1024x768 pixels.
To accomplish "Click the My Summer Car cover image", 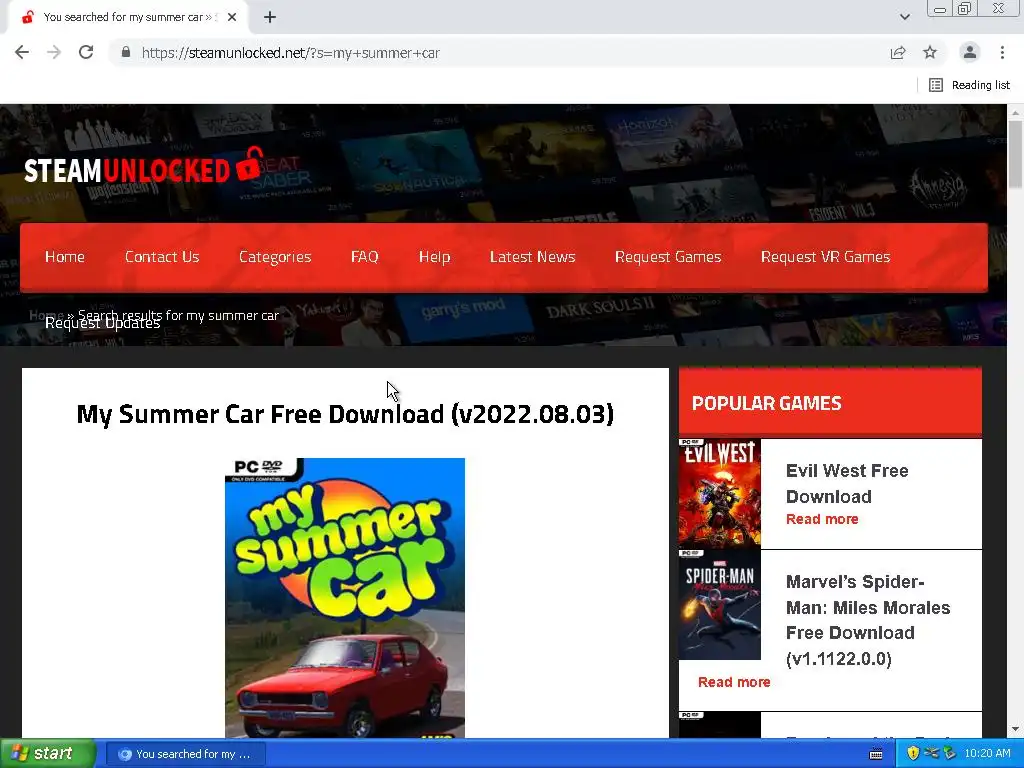I will point(345,598).
